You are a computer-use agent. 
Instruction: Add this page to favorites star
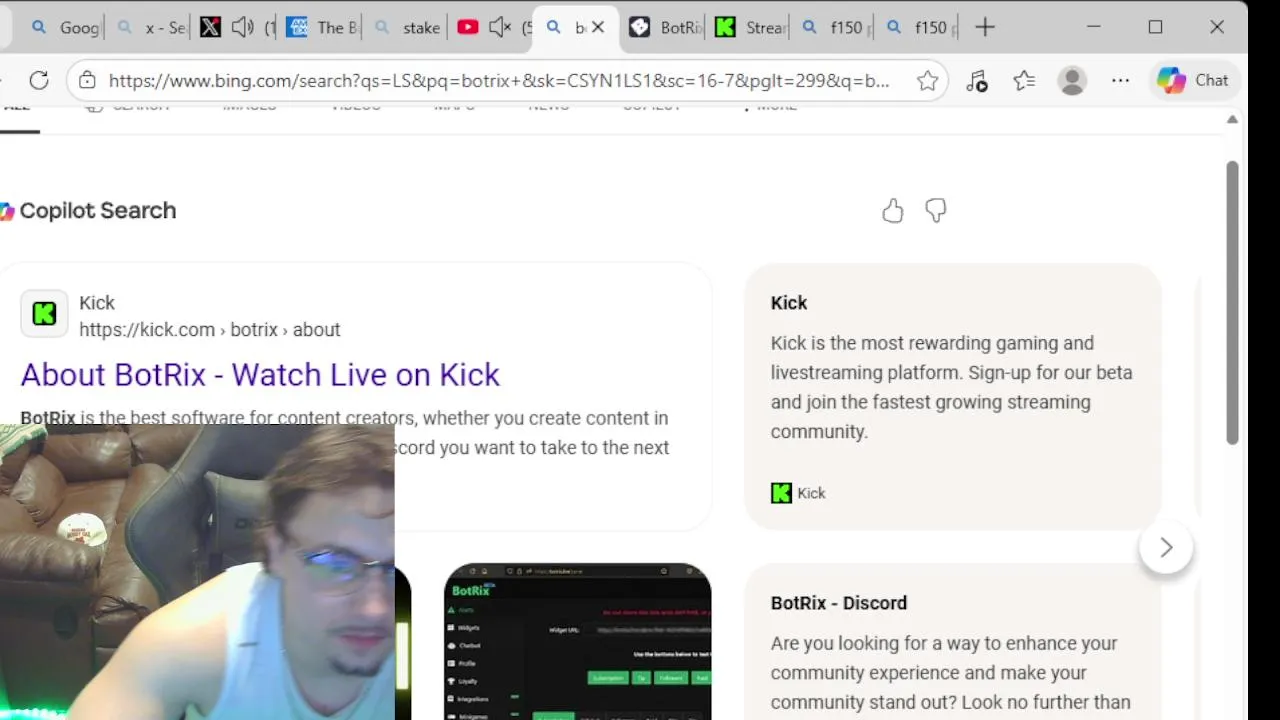click(x=927, y=81)
